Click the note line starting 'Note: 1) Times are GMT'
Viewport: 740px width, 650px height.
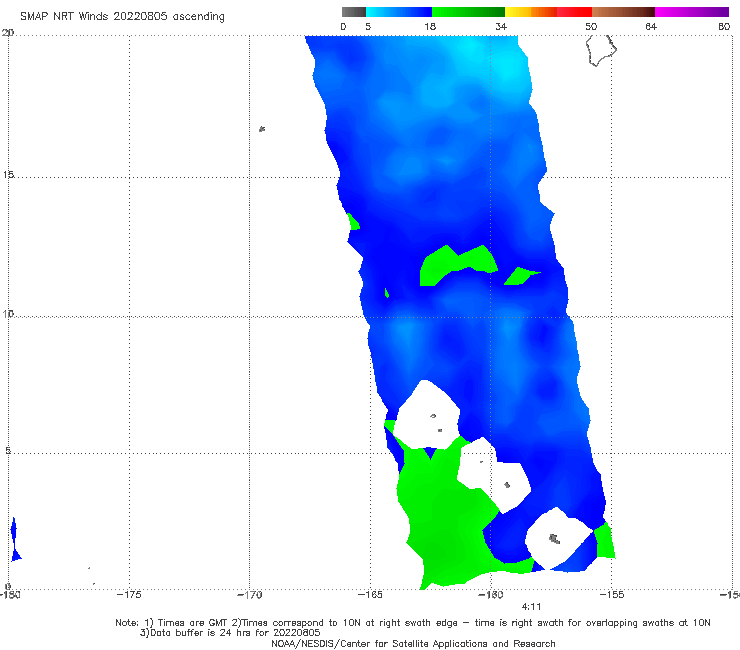click(x=412, y=623)
